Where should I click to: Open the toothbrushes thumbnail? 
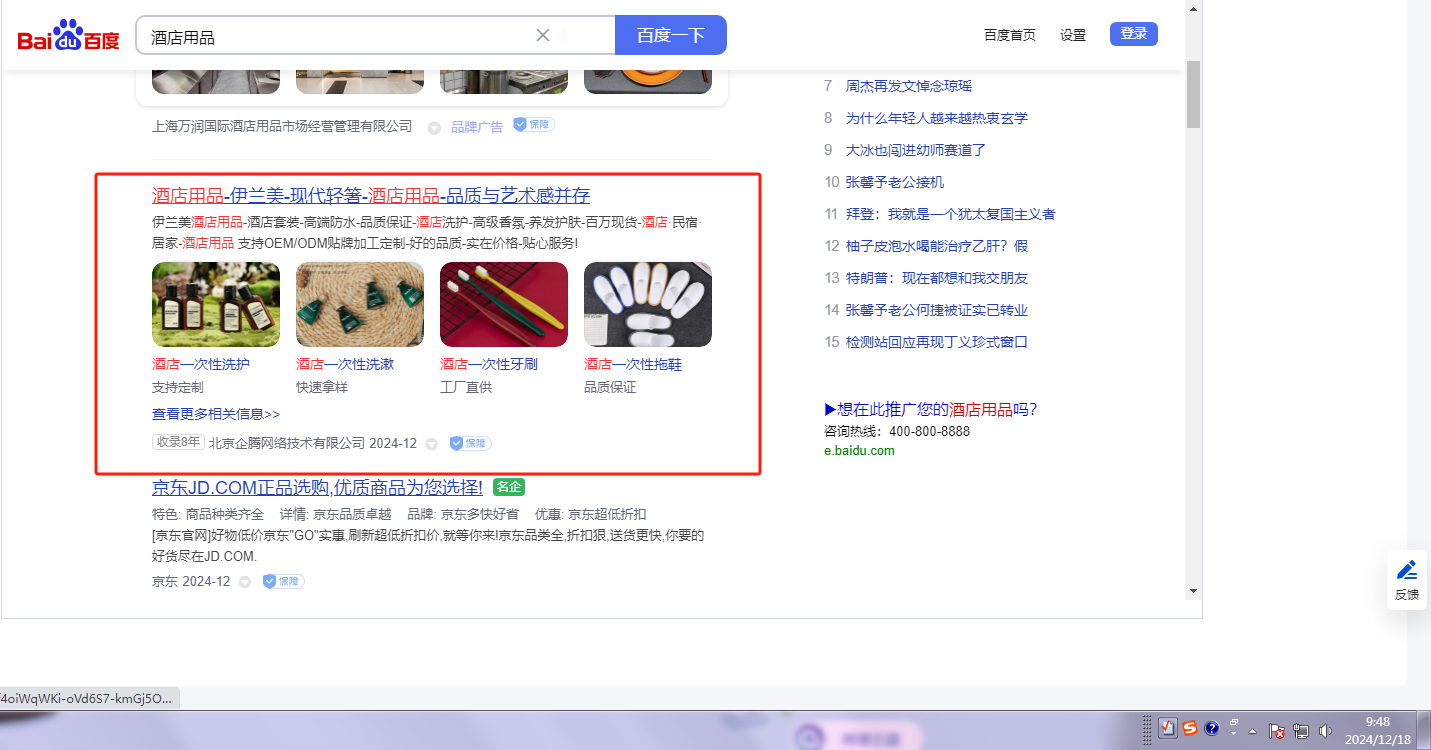(504, 304)
